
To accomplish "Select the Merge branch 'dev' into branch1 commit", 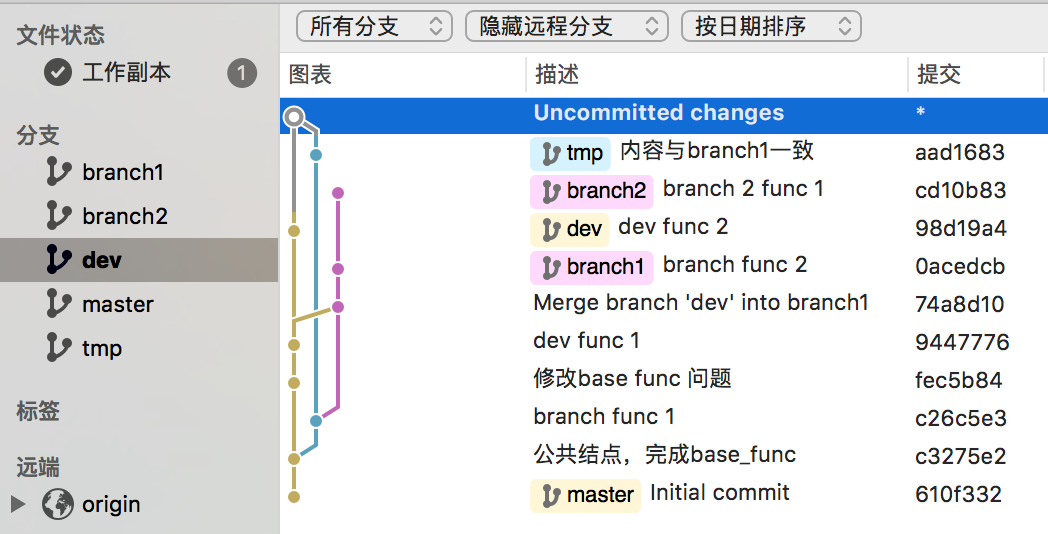I will click(x=700, y=303).
